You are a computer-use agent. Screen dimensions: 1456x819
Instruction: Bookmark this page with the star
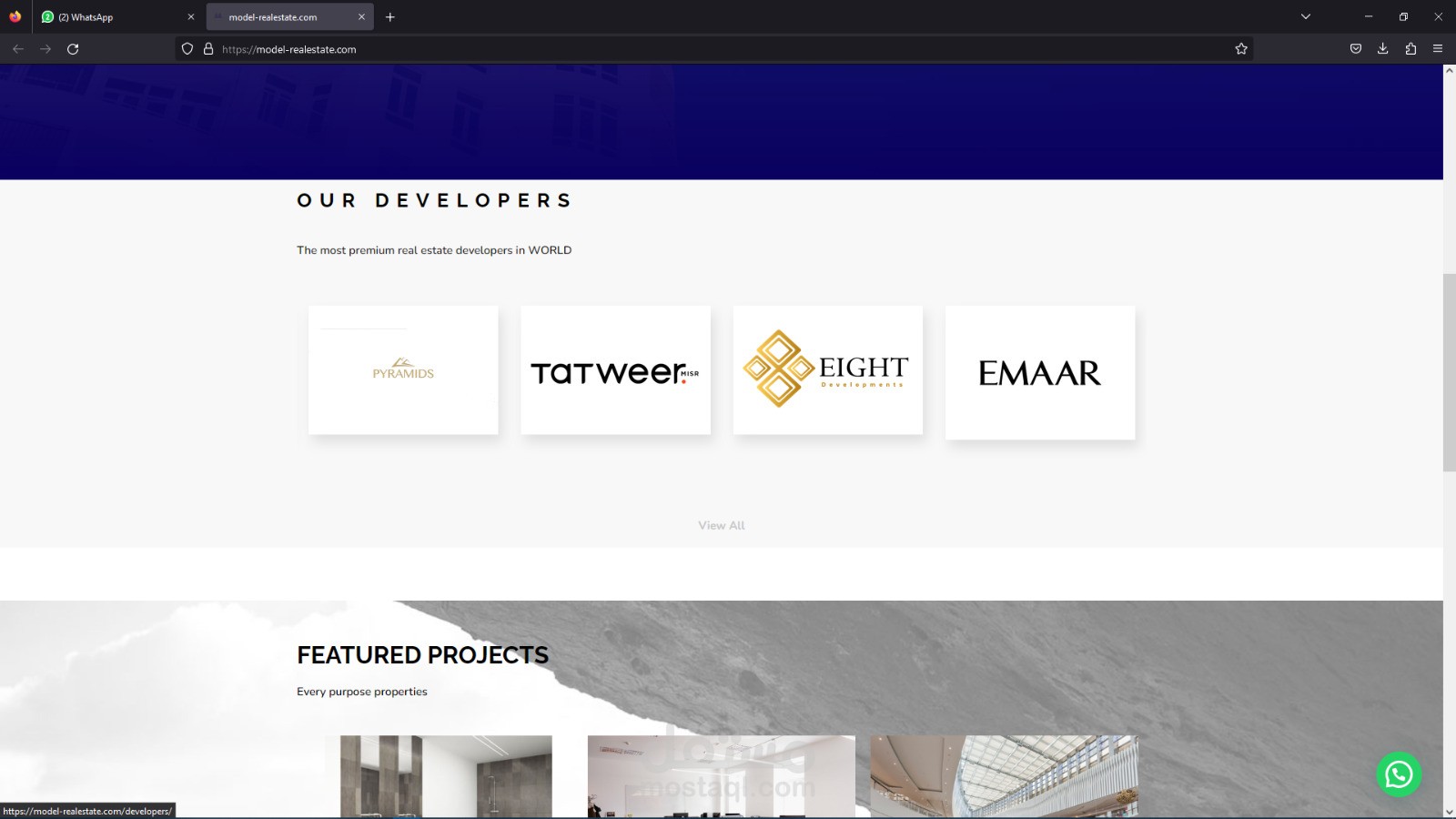coord(1241,49)
